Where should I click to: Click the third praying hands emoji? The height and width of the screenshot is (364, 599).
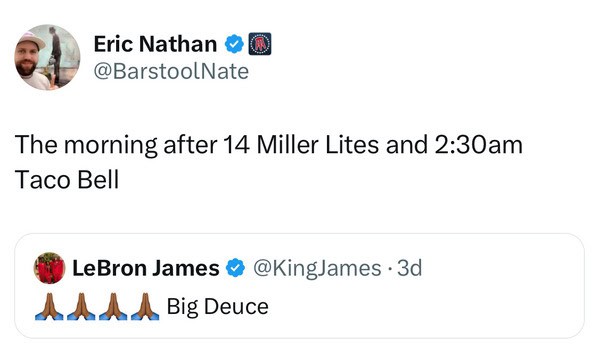(113, 307)
